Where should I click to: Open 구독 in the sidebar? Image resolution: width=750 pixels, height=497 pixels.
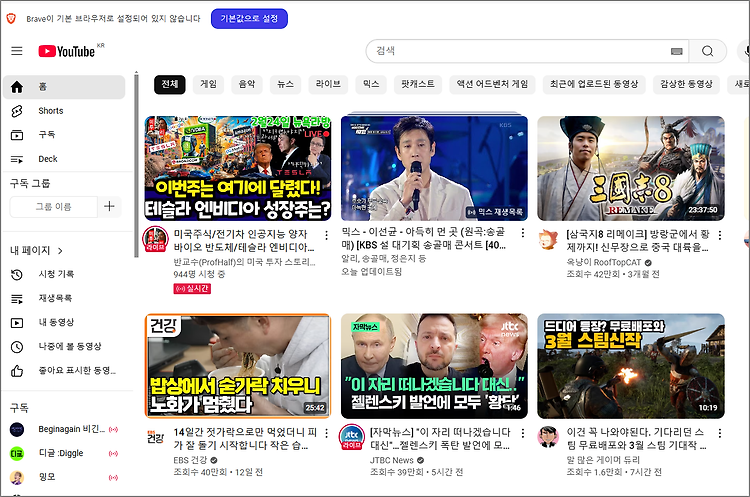coord(64,134)
